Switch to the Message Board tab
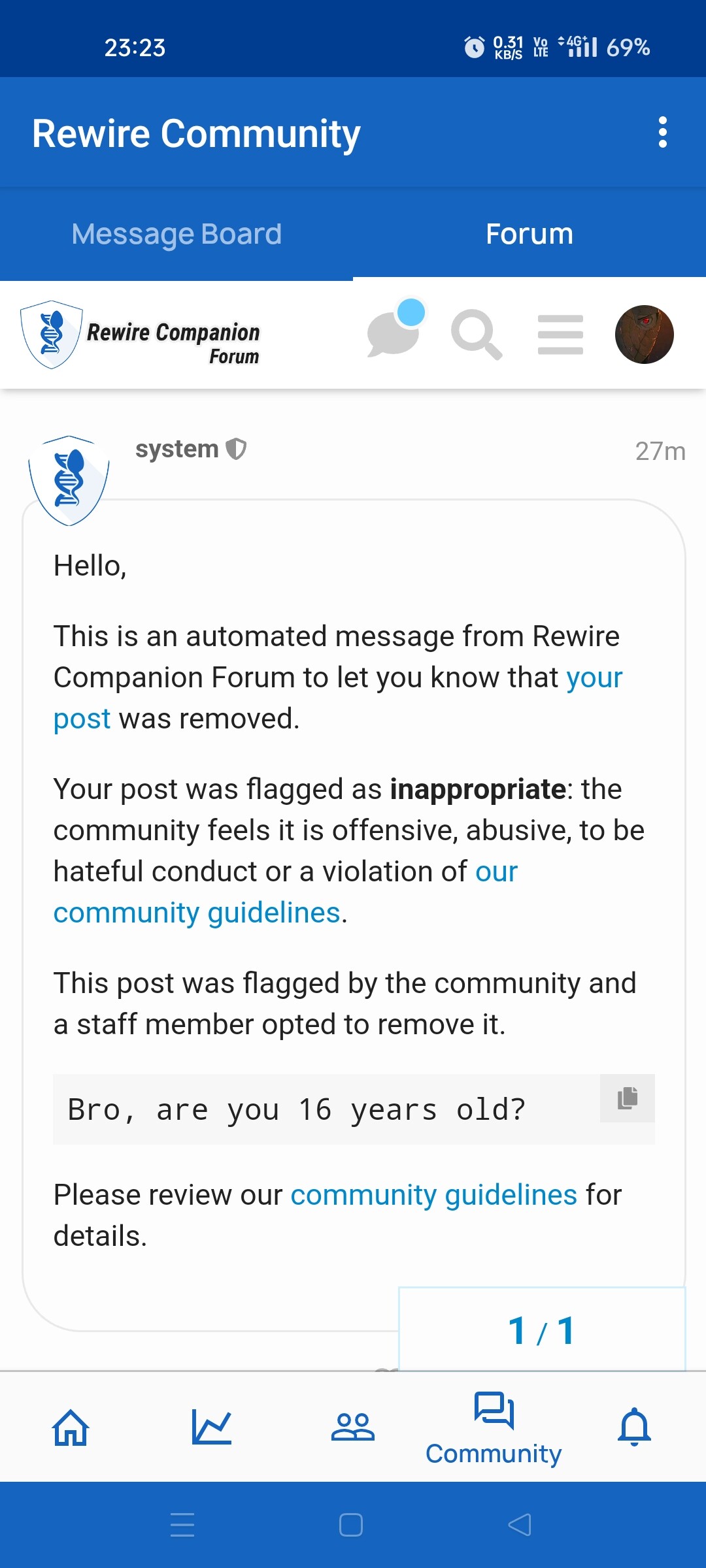Screen dimensions: 706x1568 [176, 234]
